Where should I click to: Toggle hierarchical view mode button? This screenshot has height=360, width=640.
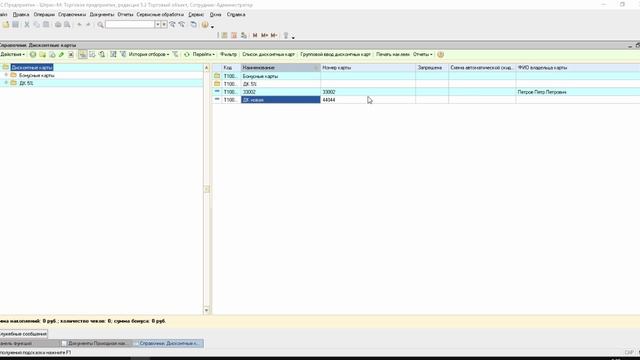82,54
